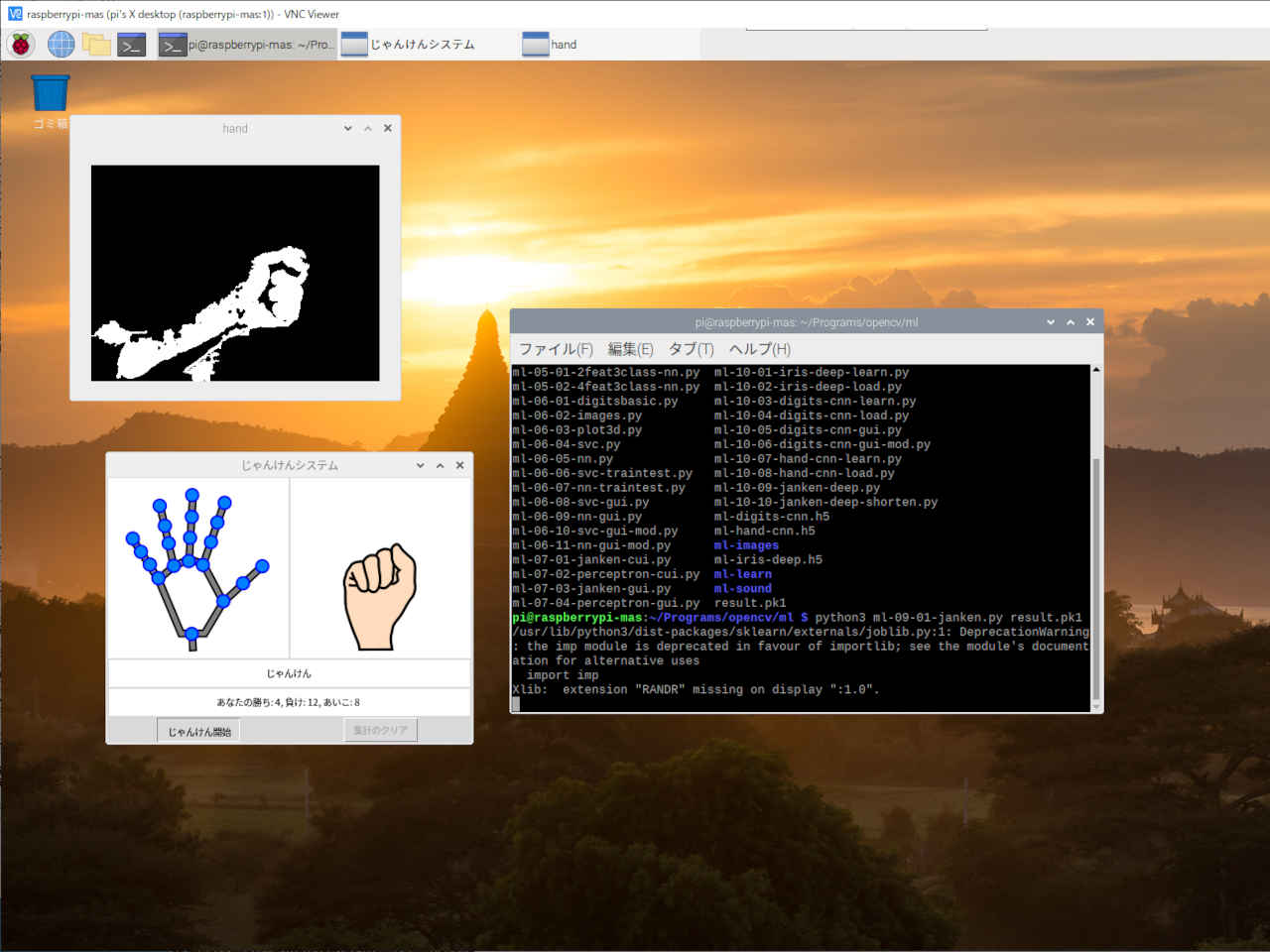Open the ヘルプ(H) menu in the terminal

[759, 349]
